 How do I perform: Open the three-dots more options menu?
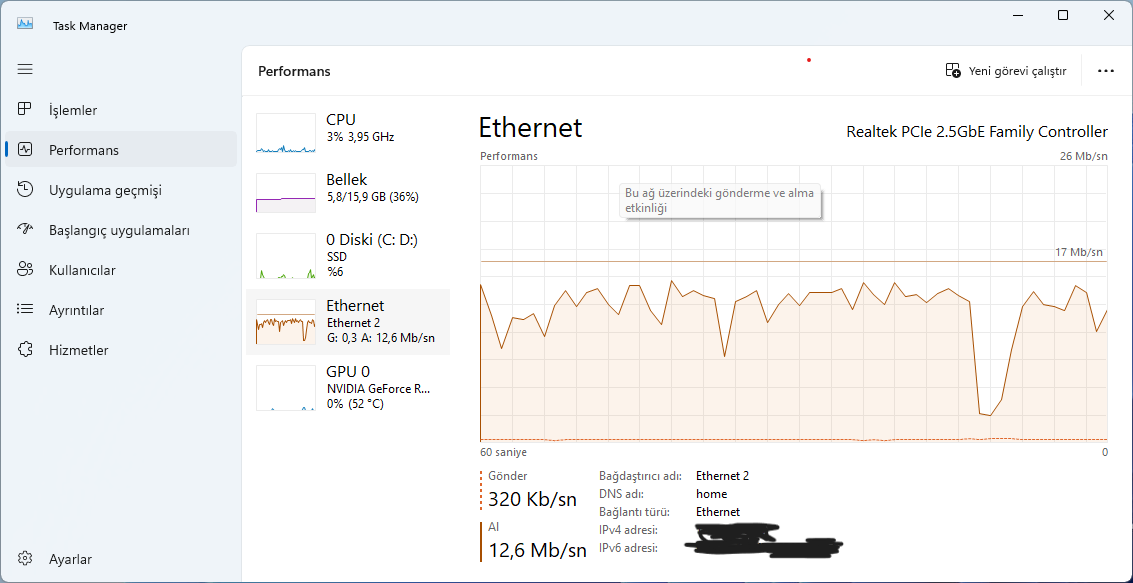pyautogui.click(x=1105, y=71)
